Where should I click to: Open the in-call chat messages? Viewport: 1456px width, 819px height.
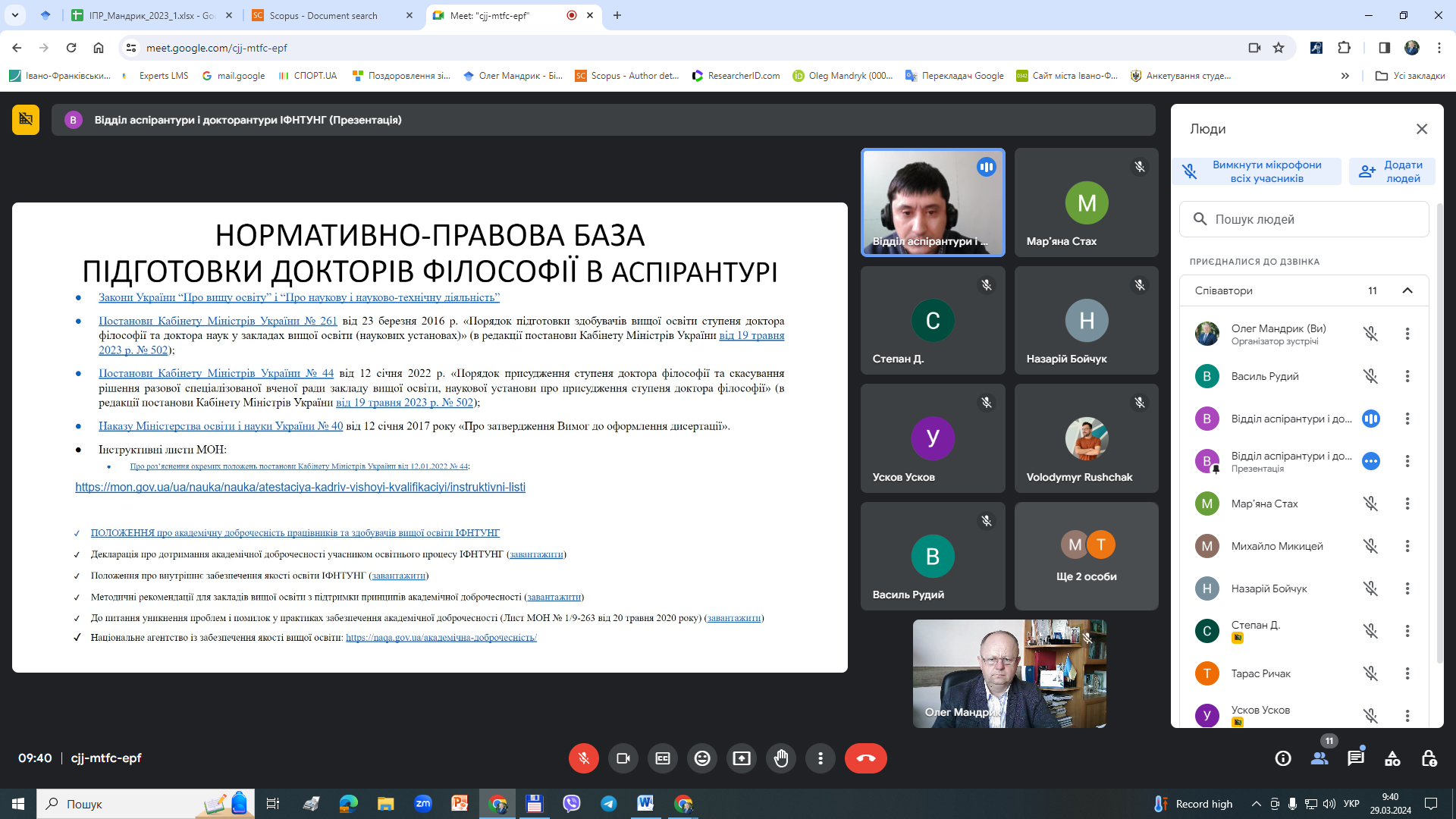[x=1357, y=757]
